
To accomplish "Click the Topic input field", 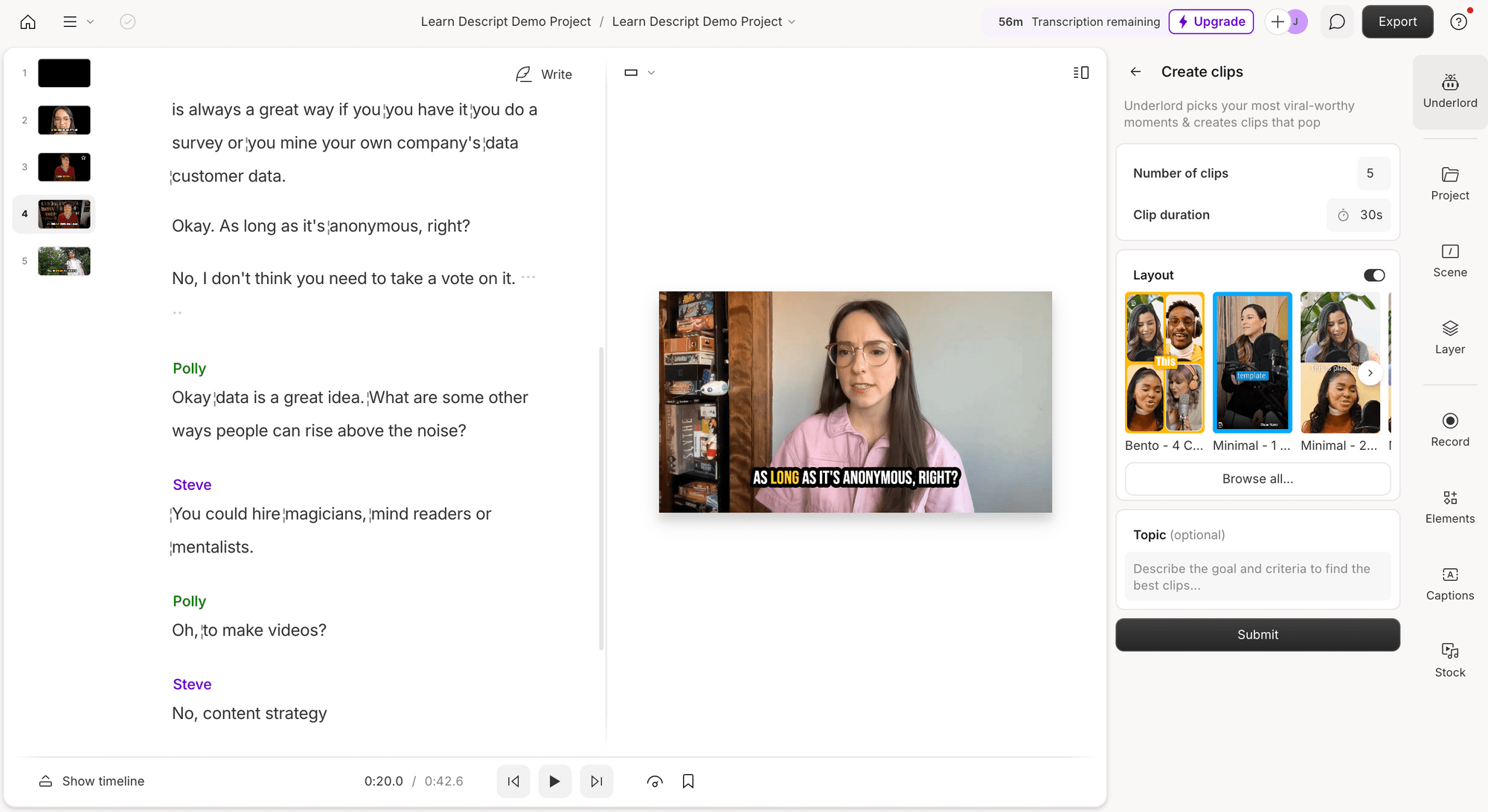I will (x=1257, y=577).
